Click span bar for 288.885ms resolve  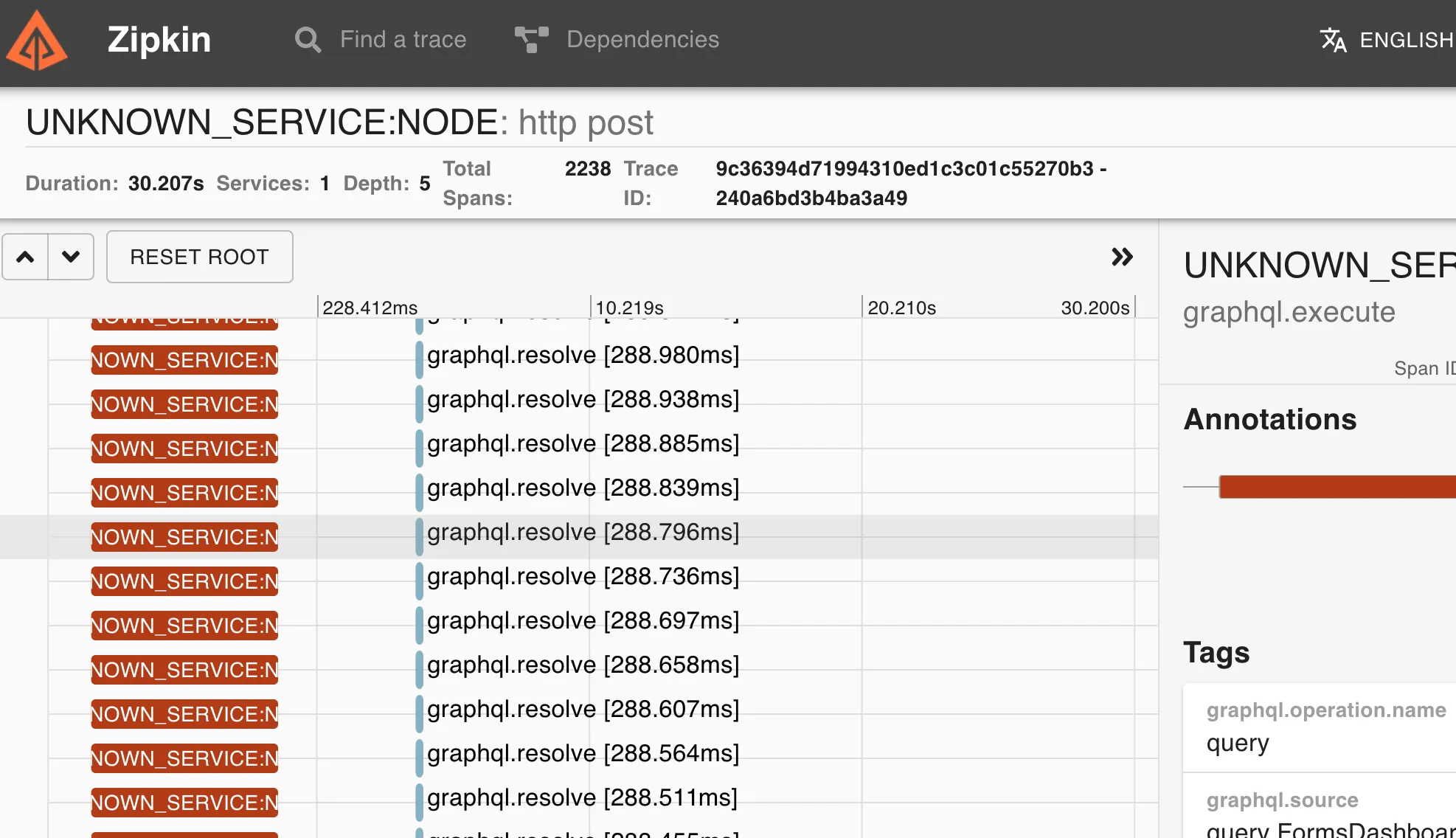(x=419, y=449)
